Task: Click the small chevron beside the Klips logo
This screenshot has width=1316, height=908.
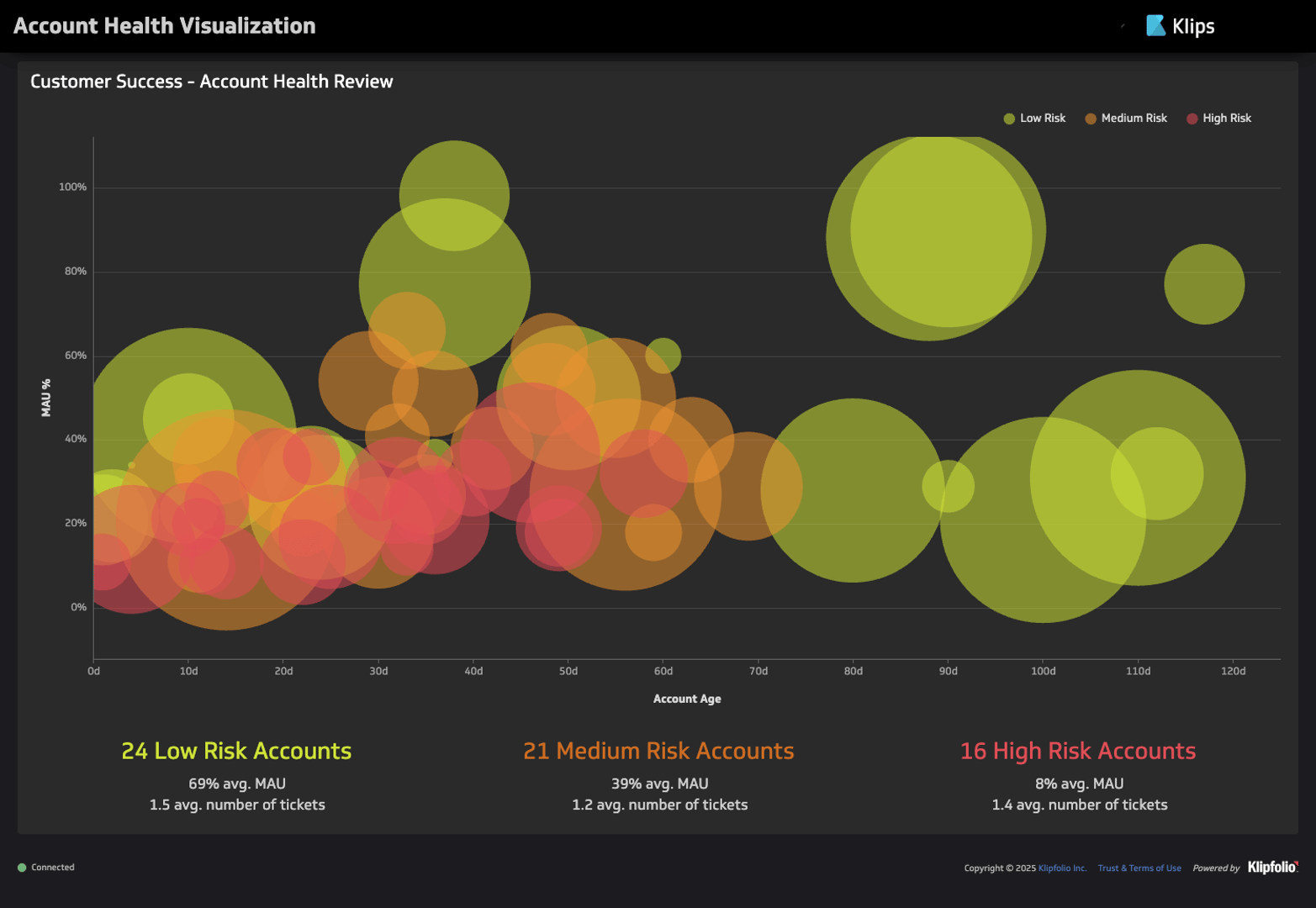Action: (1123, 25)
